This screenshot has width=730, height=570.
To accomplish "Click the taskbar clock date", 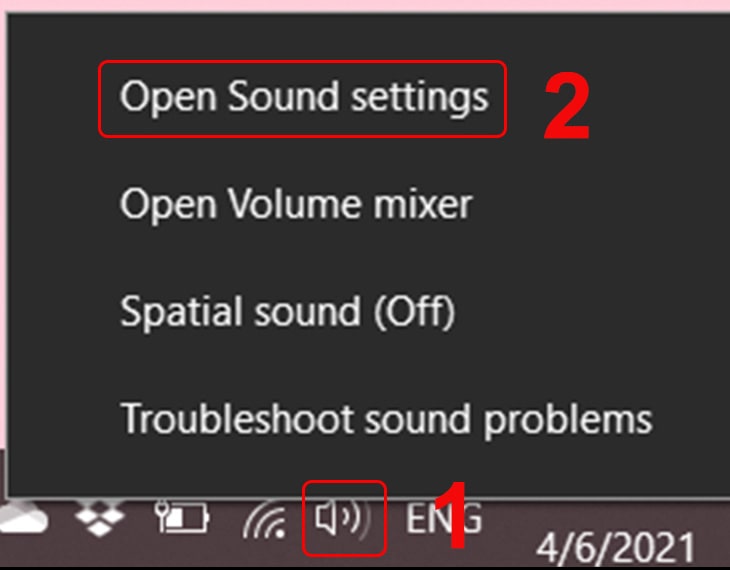I will click(x=615, y=548).
